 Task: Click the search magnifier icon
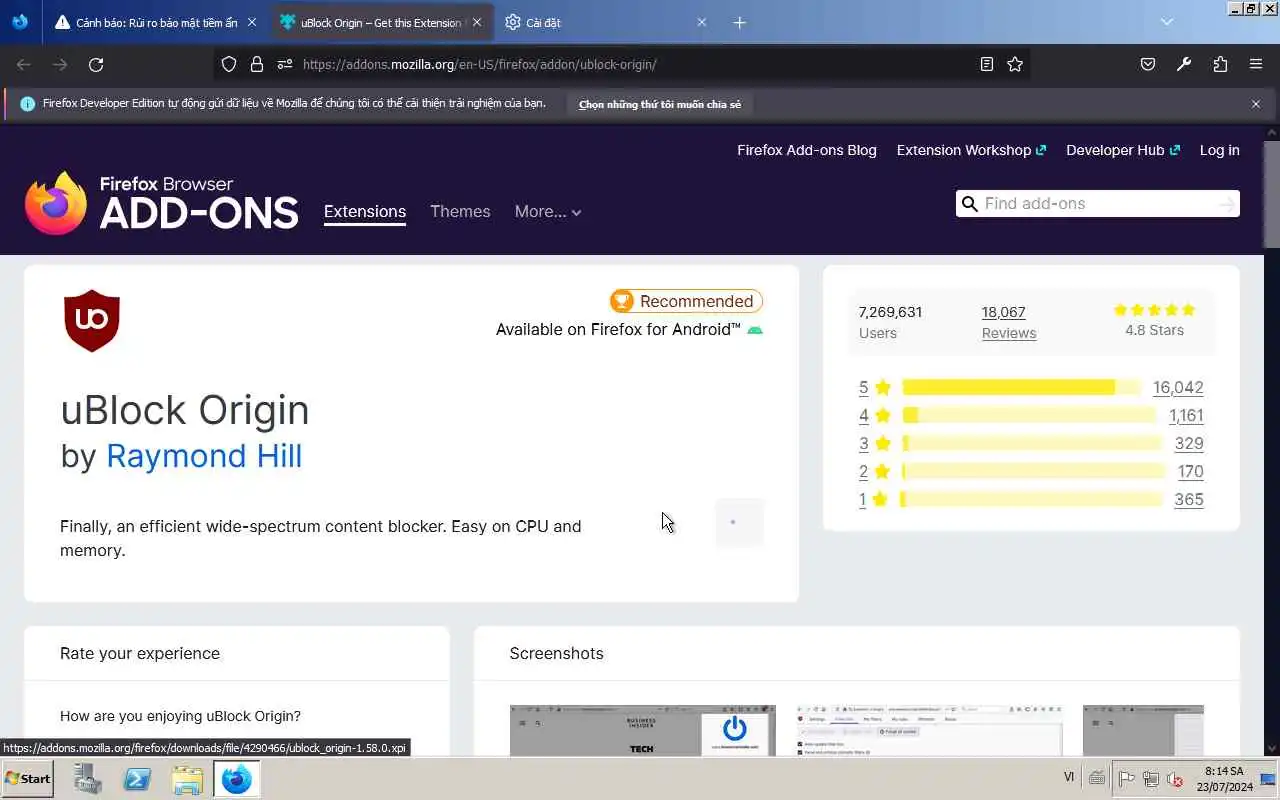969,204
